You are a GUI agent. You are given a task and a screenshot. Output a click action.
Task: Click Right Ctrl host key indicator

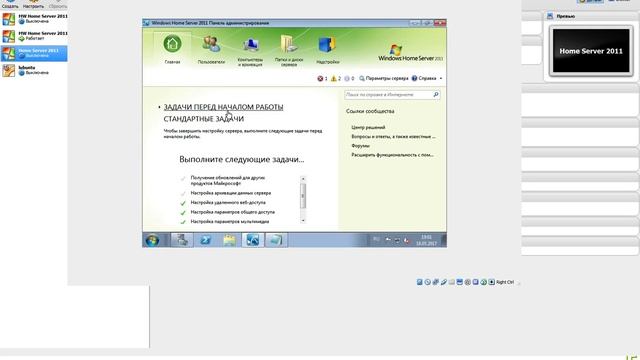click(x=505, y=282)
